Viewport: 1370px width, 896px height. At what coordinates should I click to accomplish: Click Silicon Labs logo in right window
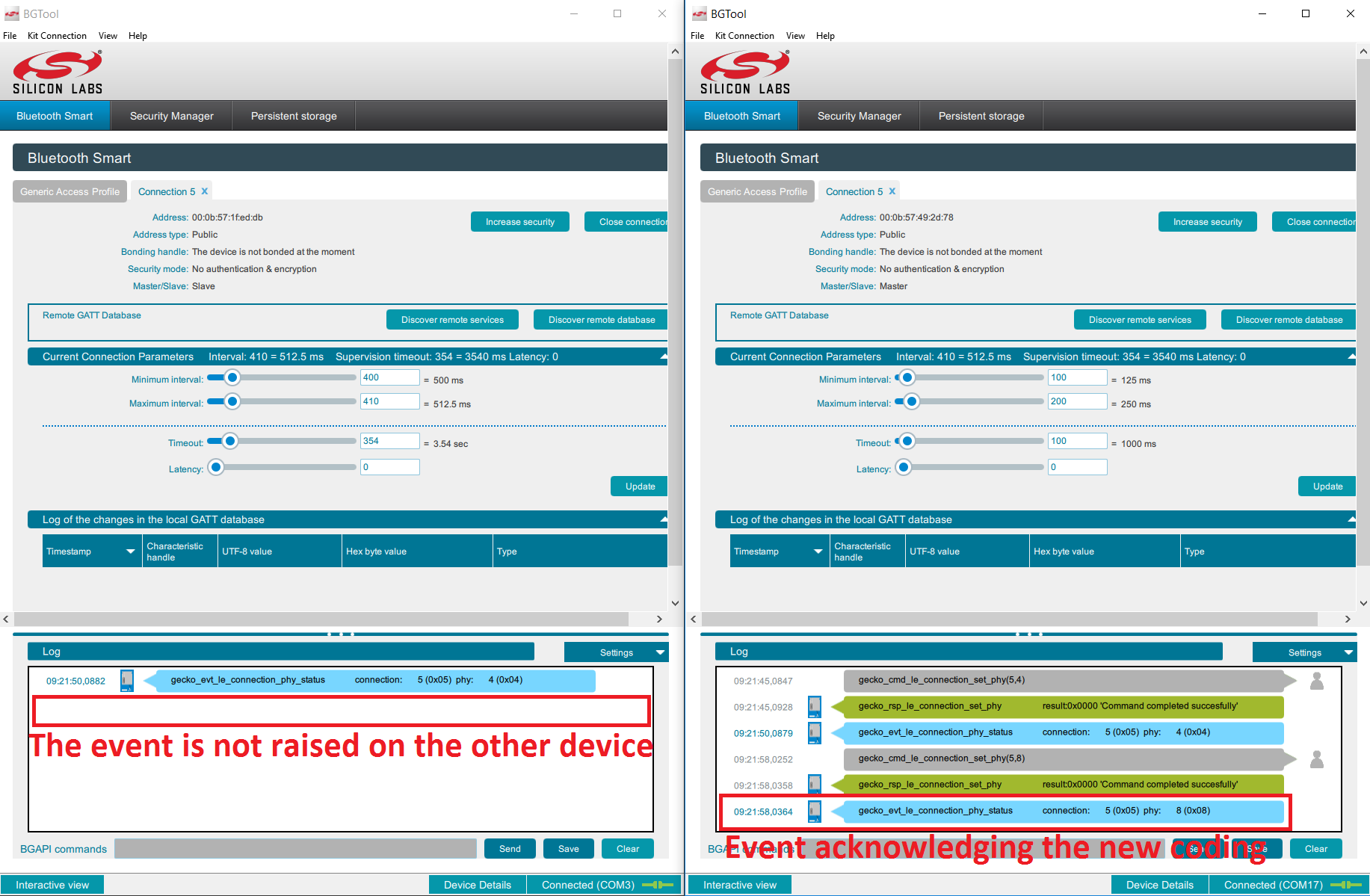click(x=745, y=72)
